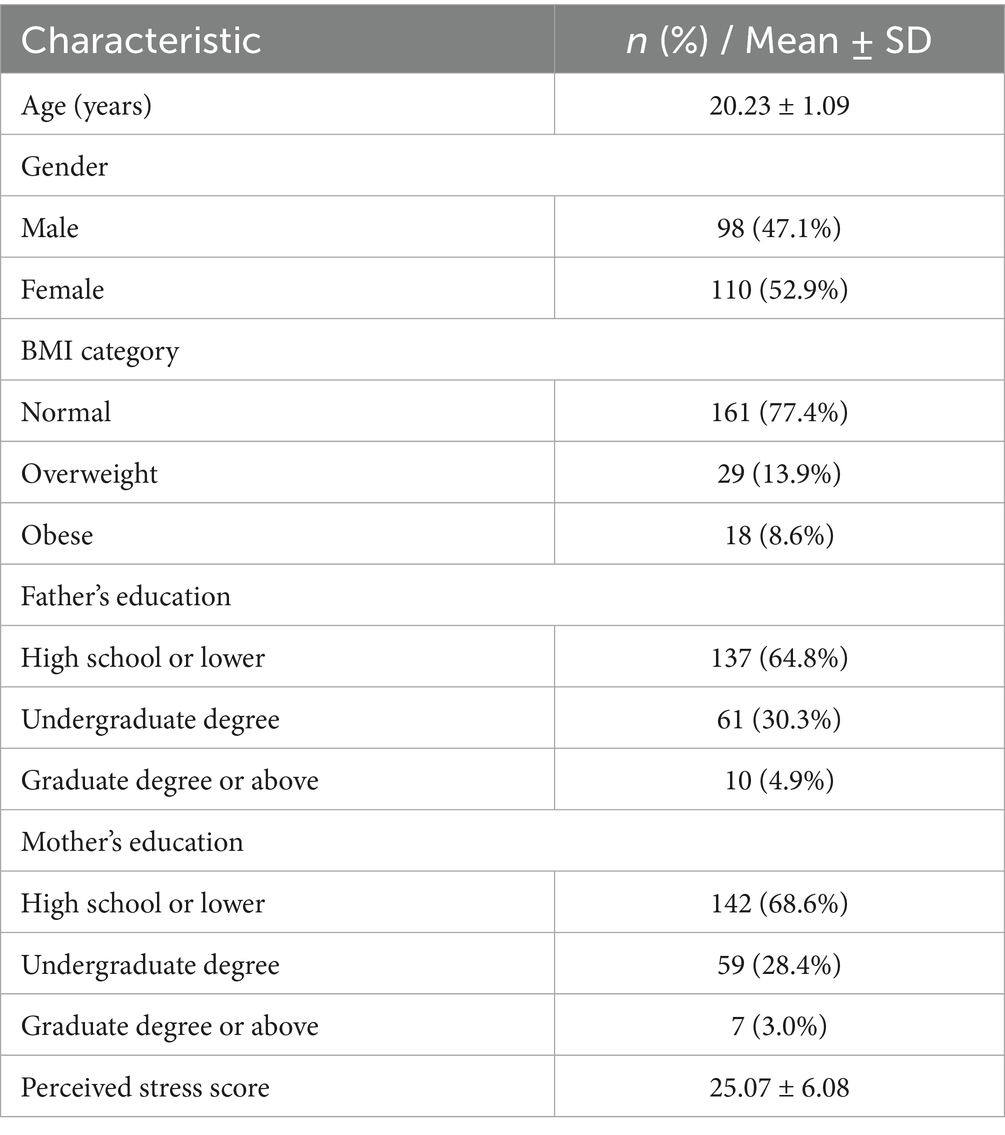
Task: Click the Characteristic column header
Action: (x=141, y=40)
